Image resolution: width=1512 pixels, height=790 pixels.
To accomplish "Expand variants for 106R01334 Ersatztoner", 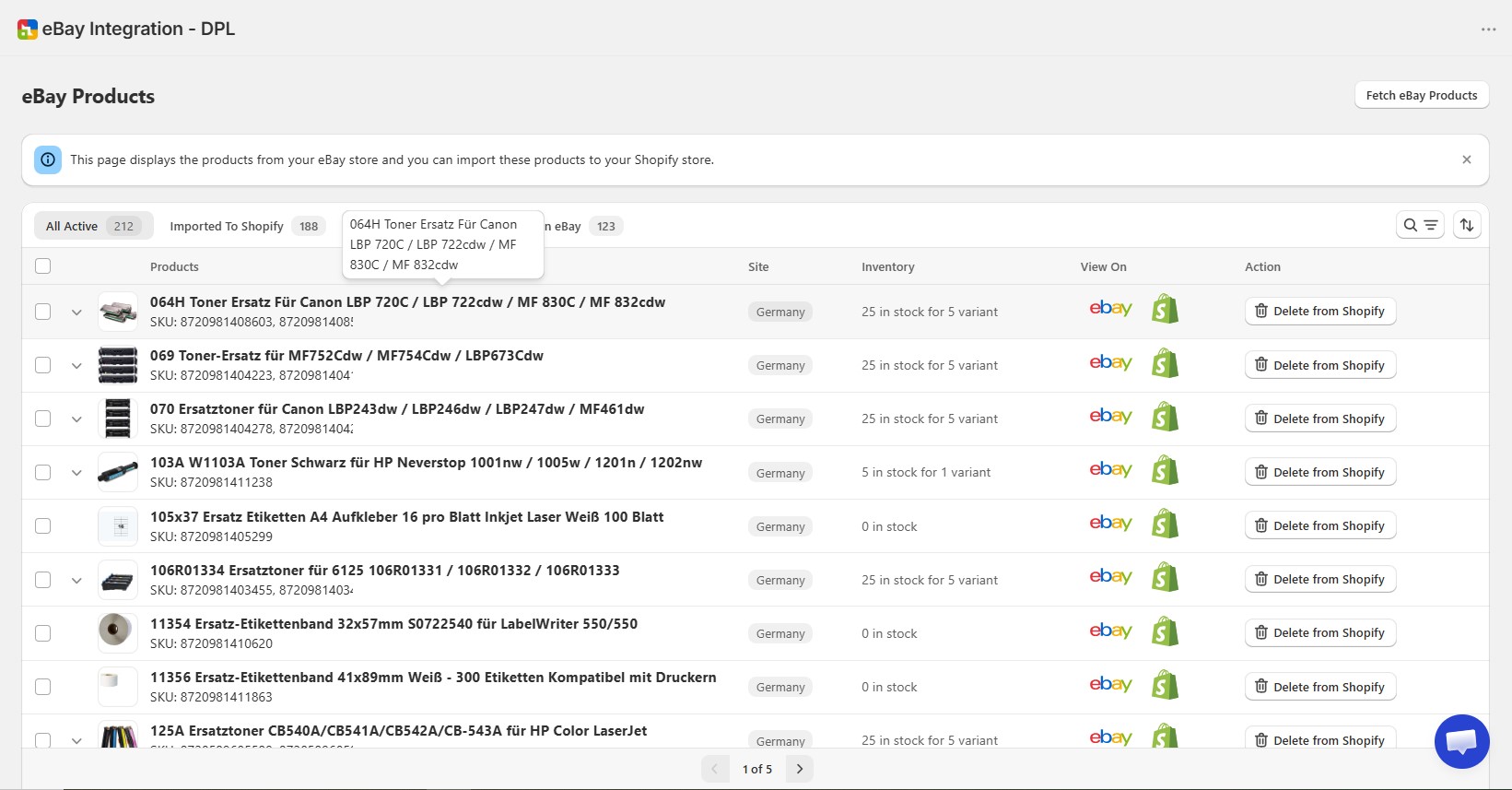I will coord(76,581).
